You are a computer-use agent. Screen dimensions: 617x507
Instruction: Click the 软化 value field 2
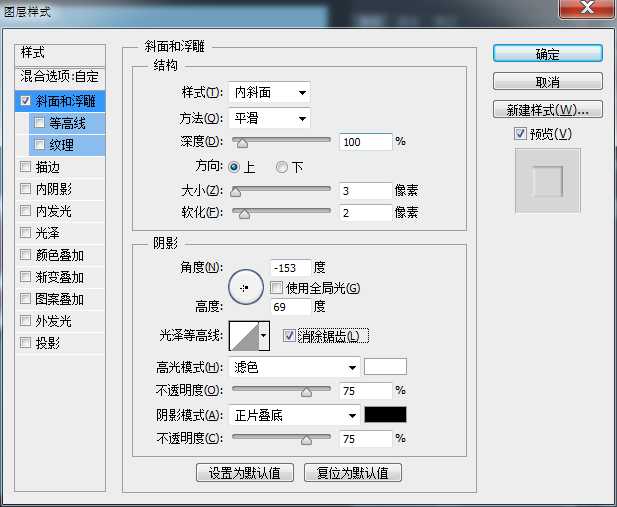pos(366,213)
